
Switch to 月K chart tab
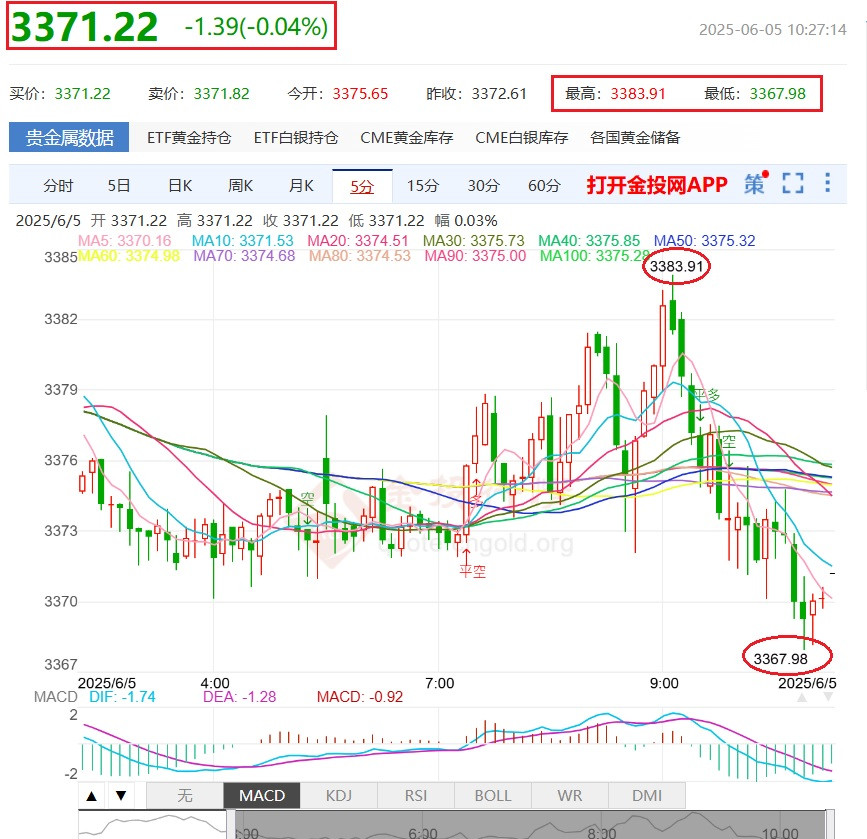(301, 186)
